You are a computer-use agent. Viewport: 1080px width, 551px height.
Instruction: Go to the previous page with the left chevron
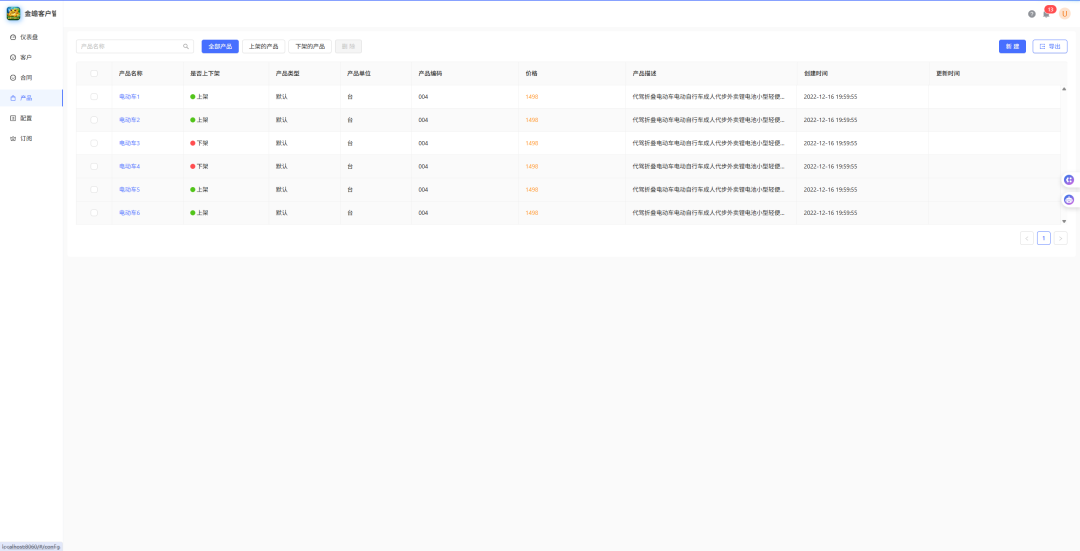(1027, 238)
